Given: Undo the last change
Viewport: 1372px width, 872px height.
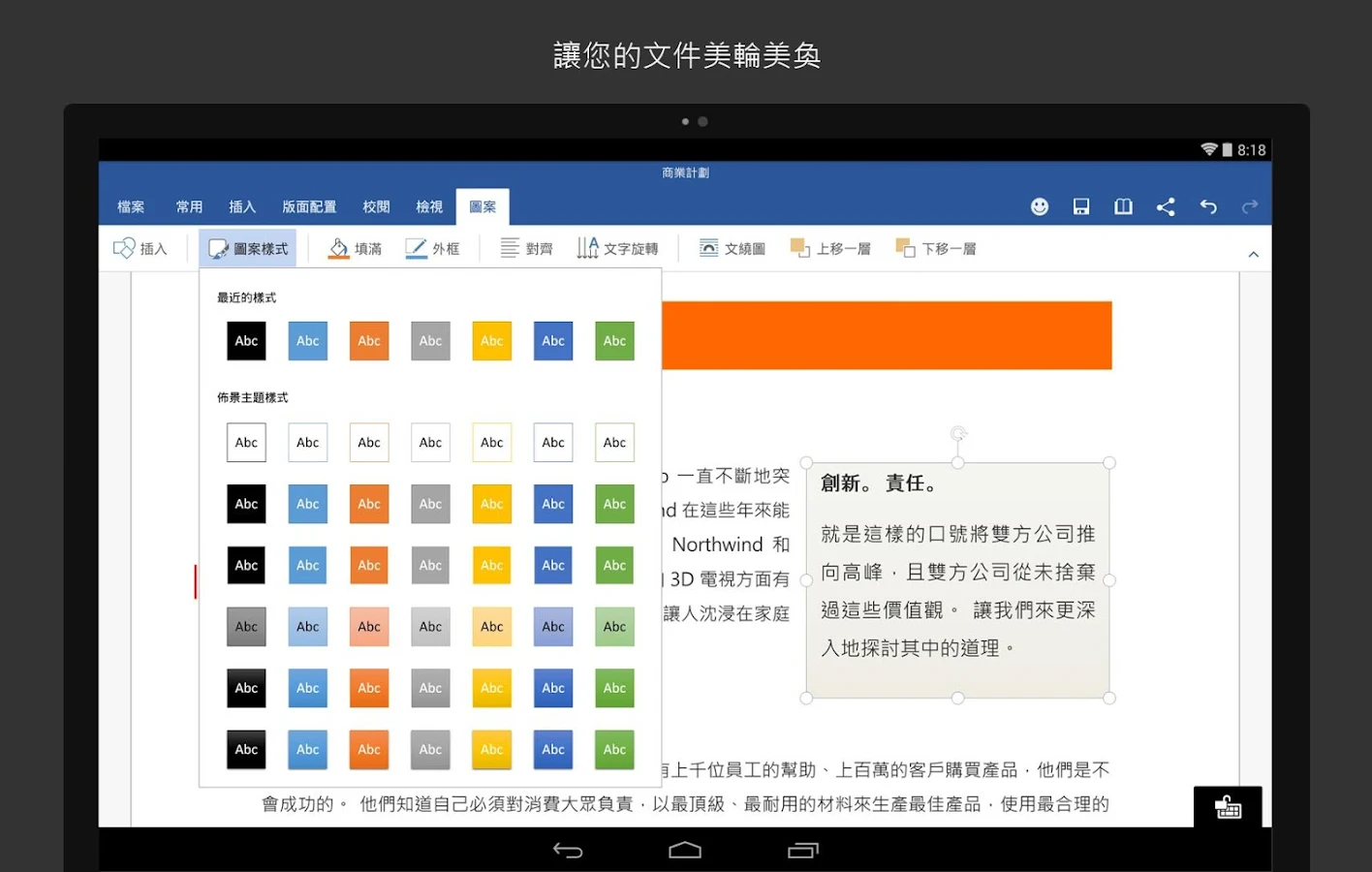Looking at the screenshot, I should point(1207,206).
